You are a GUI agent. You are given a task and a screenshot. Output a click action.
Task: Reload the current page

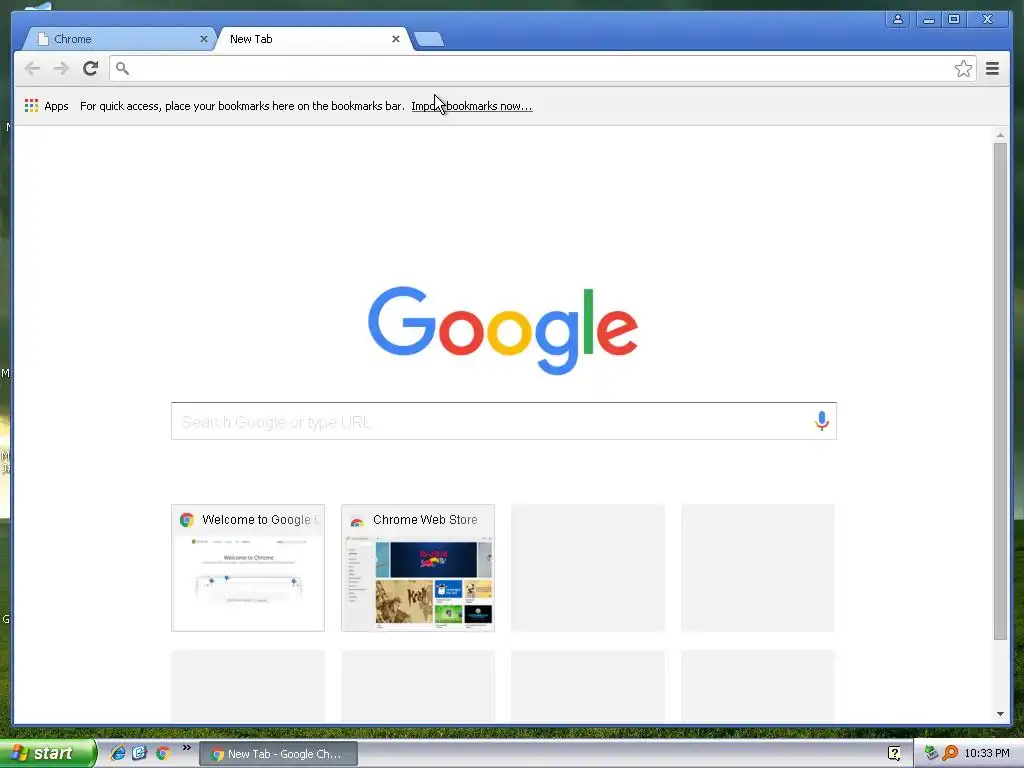(90, 69)
